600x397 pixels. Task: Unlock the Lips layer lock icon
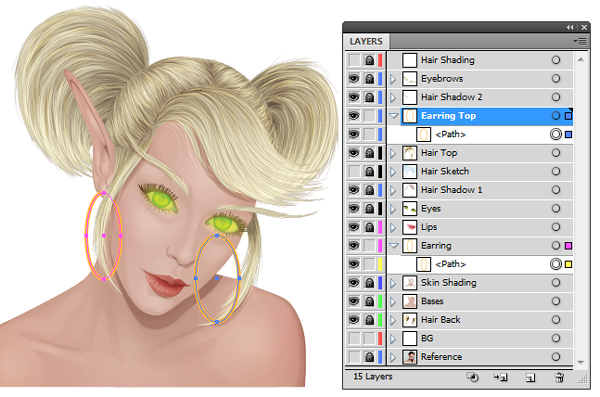(x=369, y=227)
